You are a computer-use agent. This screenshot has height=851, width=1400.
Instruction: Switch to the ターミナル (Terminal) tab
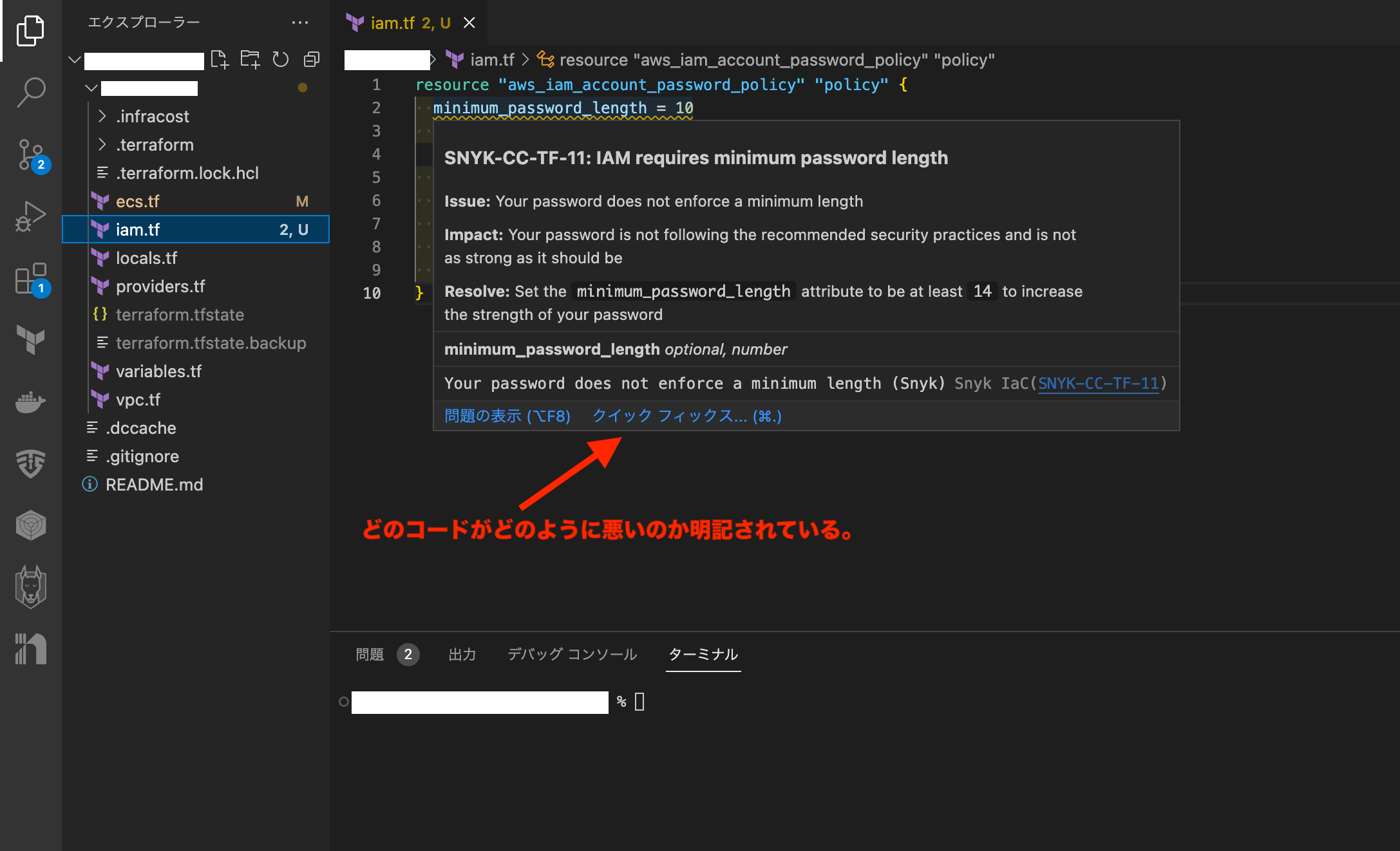coord(703,654)
